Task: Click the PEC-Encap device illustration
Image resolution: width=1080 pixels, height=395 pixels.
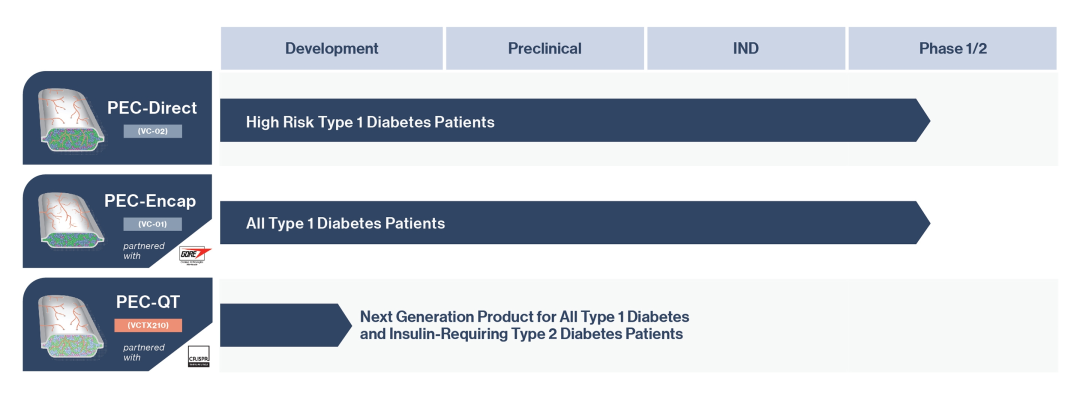Action: [71, 222]
